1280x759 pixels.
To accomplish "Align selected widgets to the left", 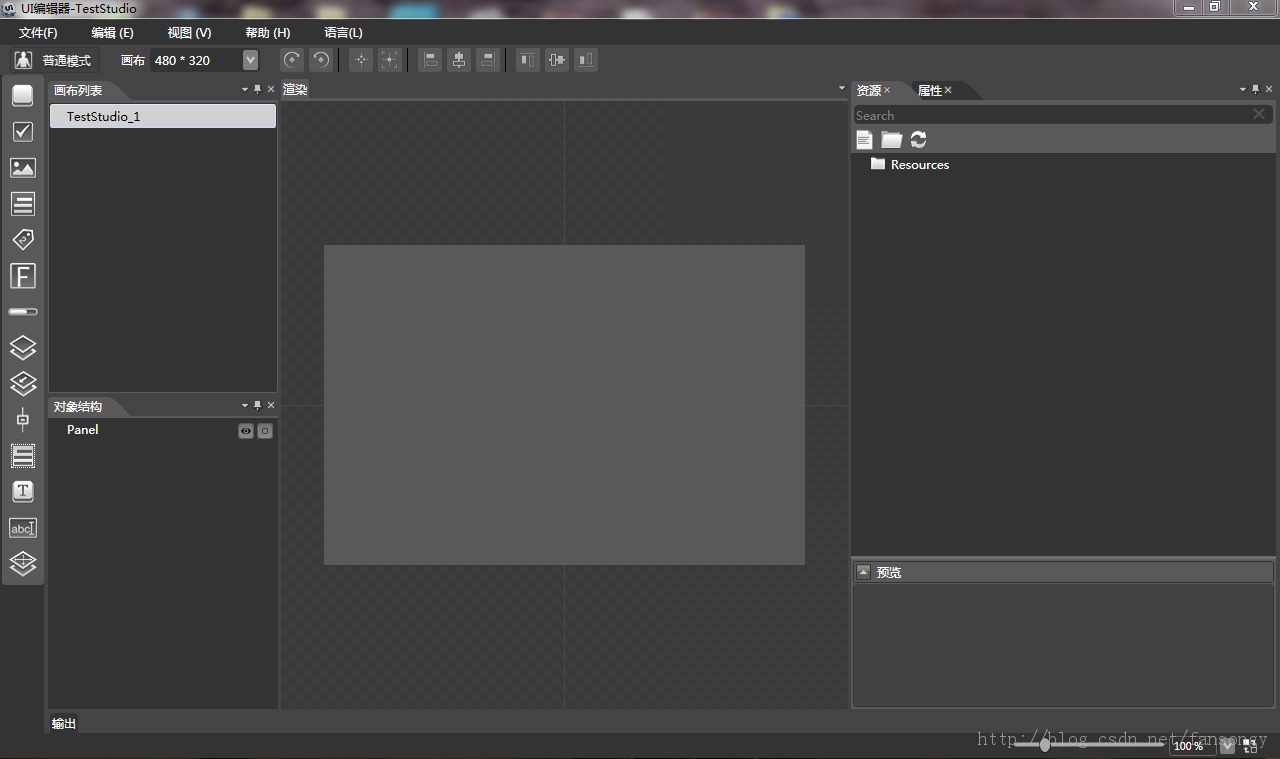I will tap(430, 60).
